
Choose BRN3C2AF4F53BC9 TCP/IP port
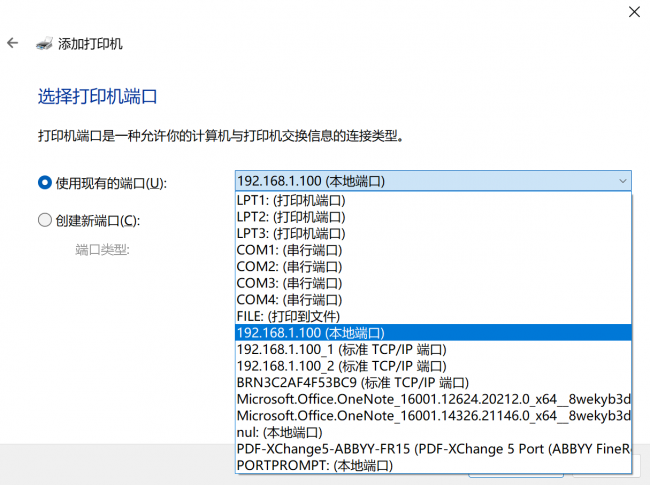(x=433, y=383)
